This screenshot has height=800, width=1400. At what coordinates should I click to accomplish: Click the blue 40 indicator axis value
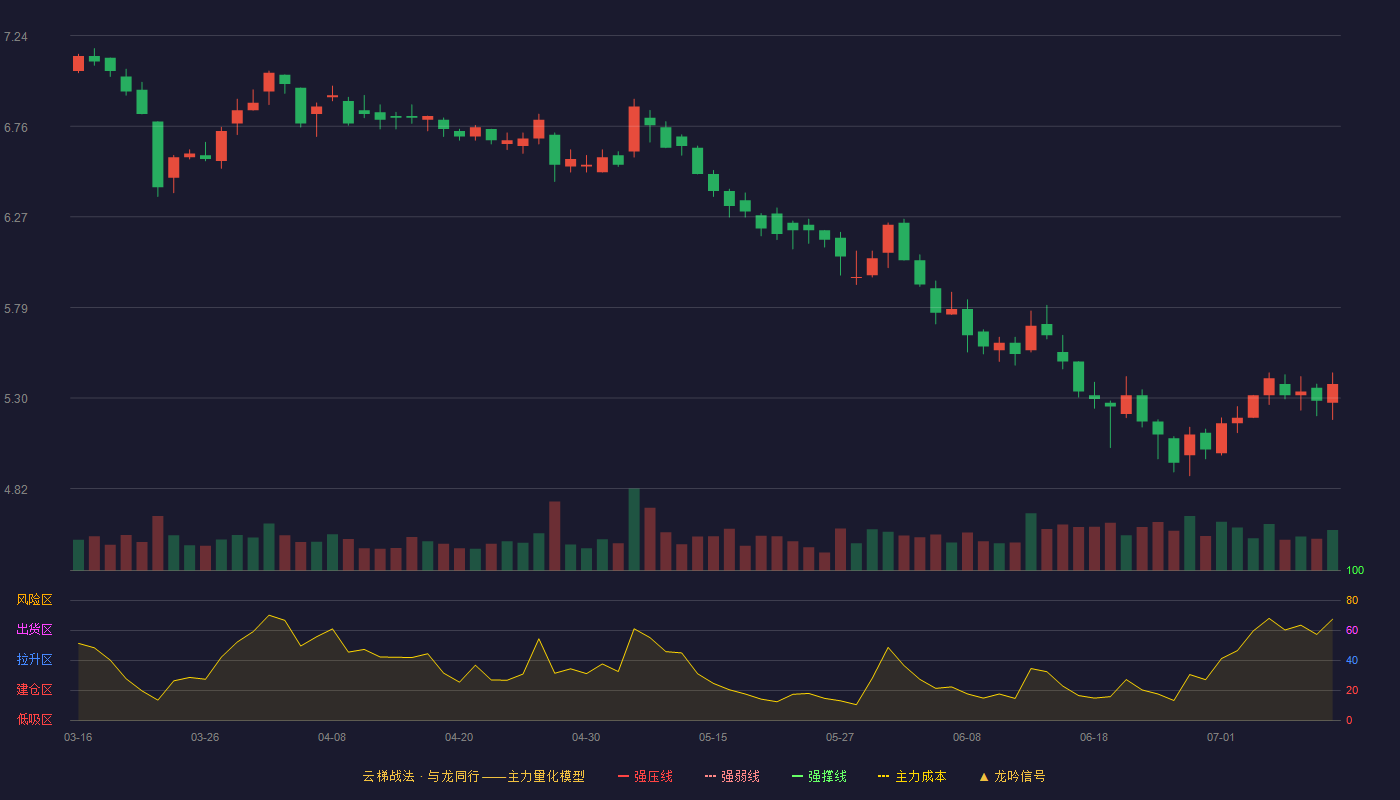(1352, 660)
